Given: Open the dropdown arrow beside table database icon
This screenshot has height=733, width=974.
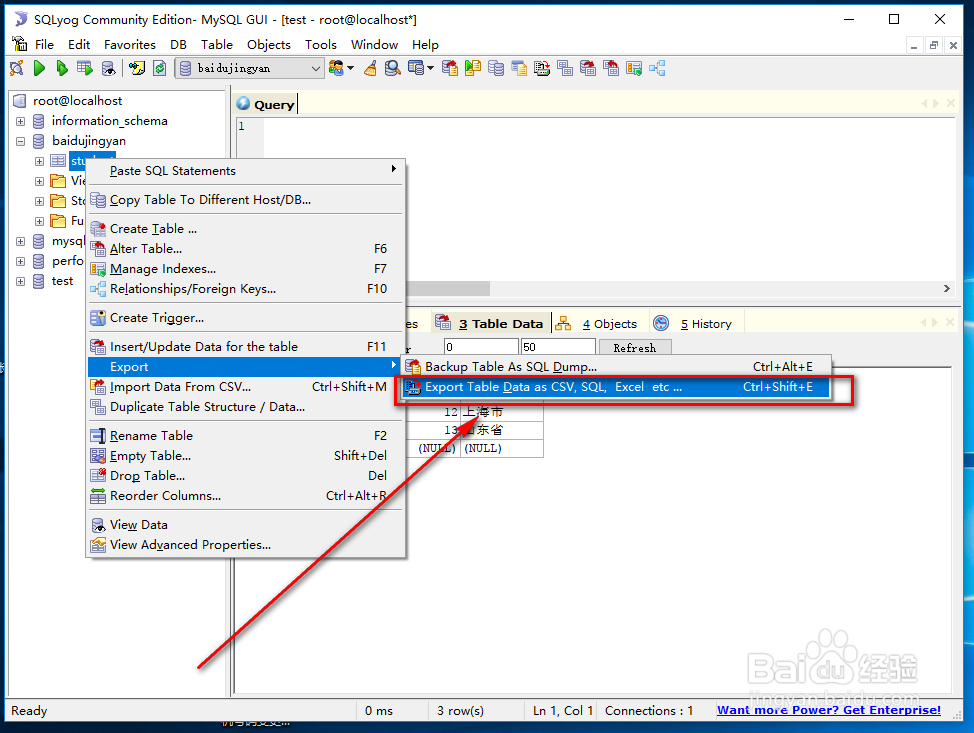Looking at the screenshot, I should (x=430, y=68).
